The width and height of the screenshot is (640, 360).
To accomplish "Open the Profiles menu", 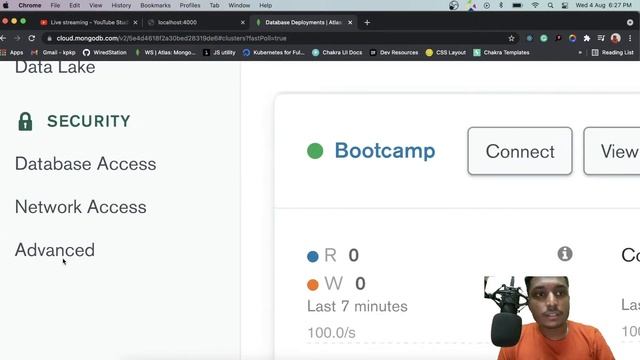I will click(x=190, y=5).
